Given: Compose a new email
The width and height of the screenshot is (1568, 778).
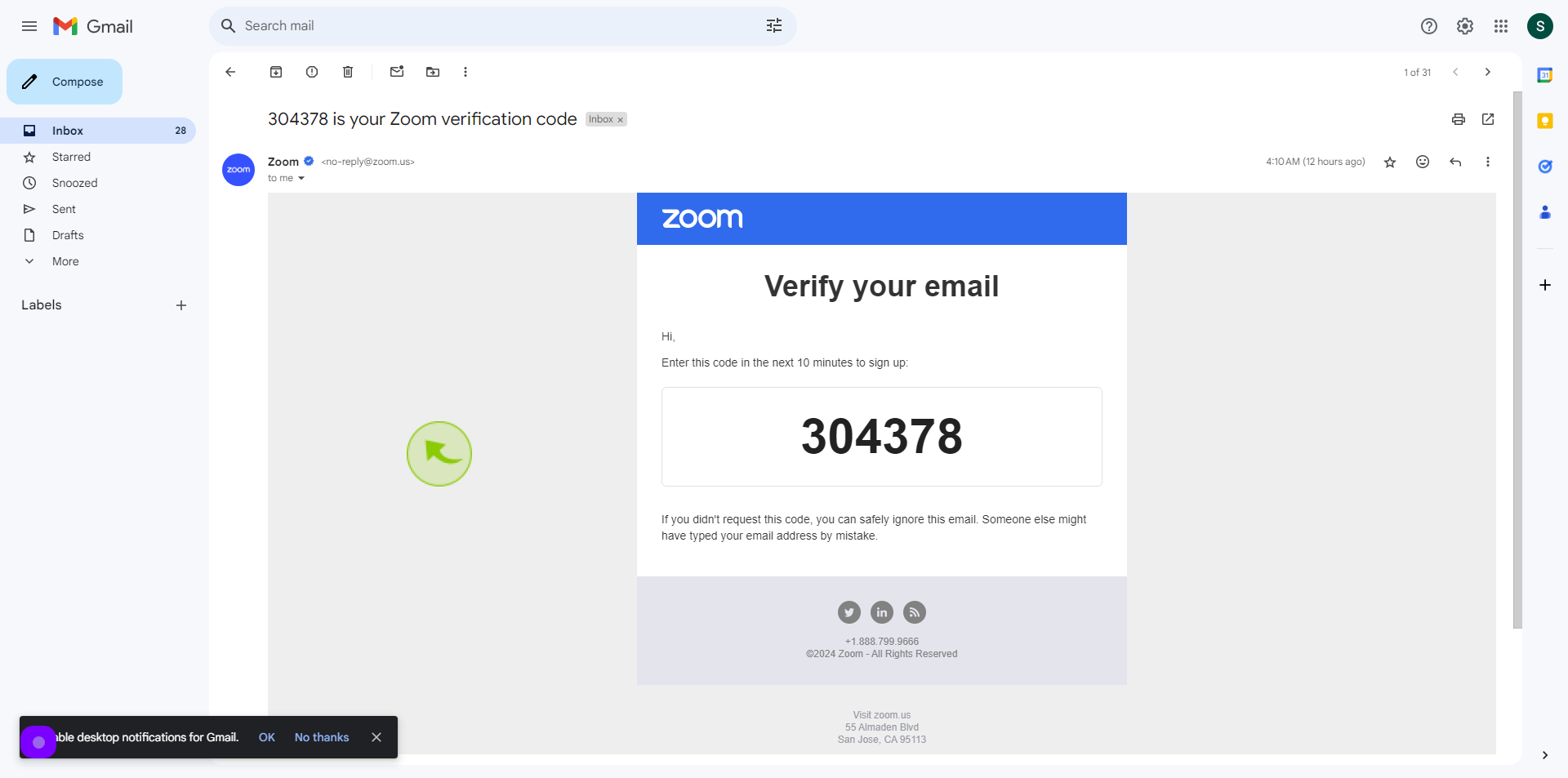Looking at the screenshot, I should click(65, 82).
